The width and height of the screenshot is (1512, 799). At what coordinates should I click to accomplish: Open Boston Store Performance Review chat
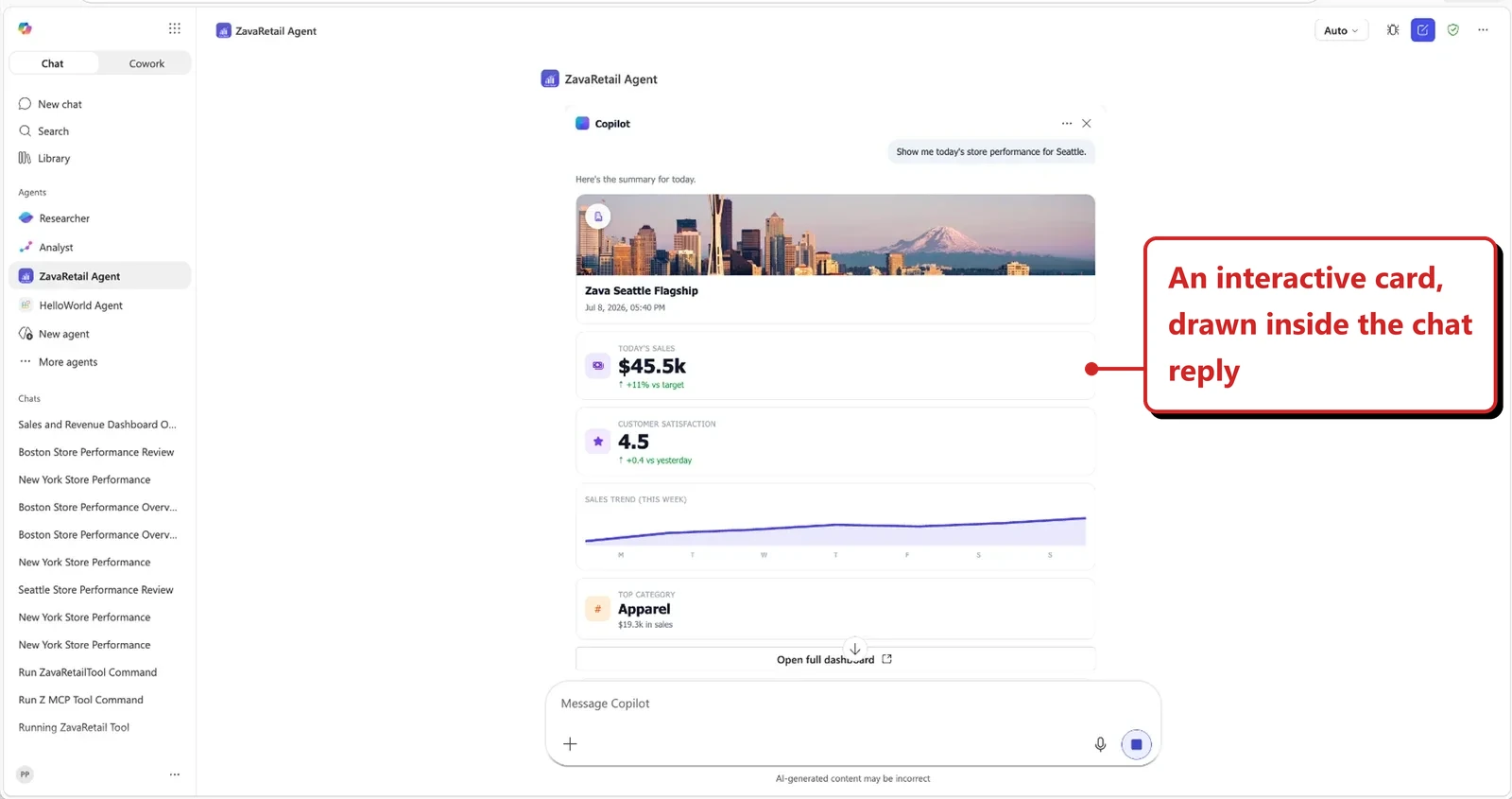point(96,452)
